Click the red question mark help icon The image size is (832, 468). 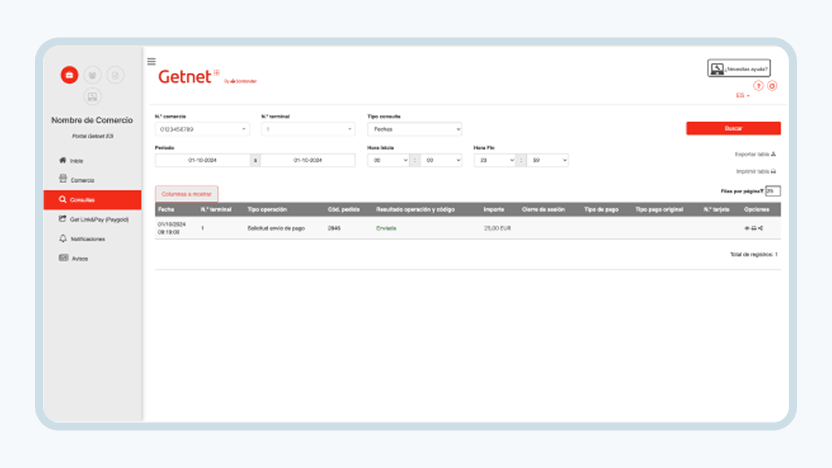click(758, 86)
